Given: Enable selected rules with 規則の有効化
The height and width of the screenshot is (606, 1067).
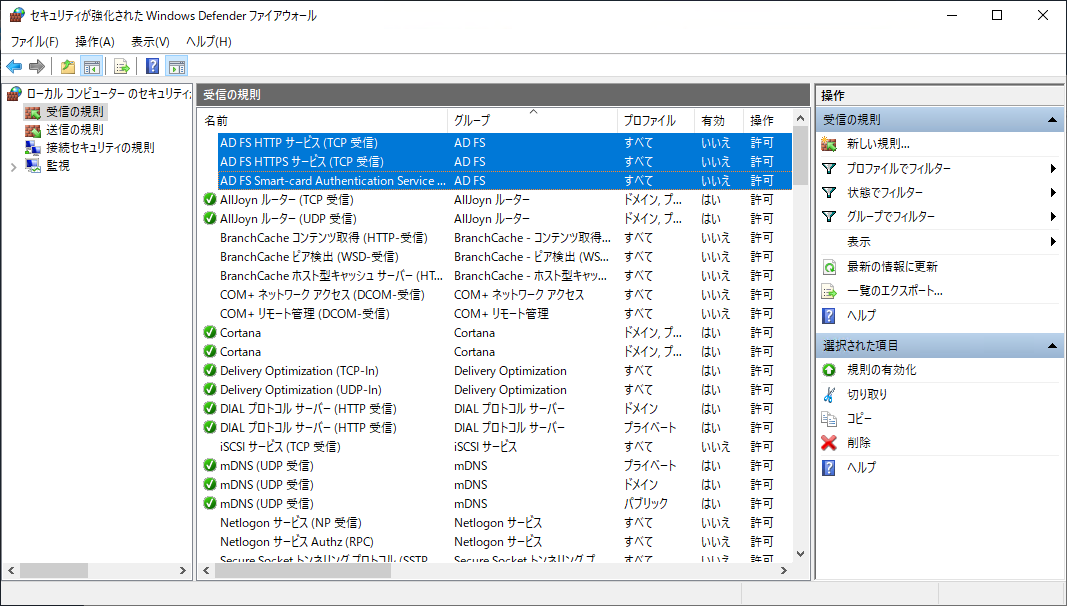Looking at the screenshot, I should pos(881,370).
